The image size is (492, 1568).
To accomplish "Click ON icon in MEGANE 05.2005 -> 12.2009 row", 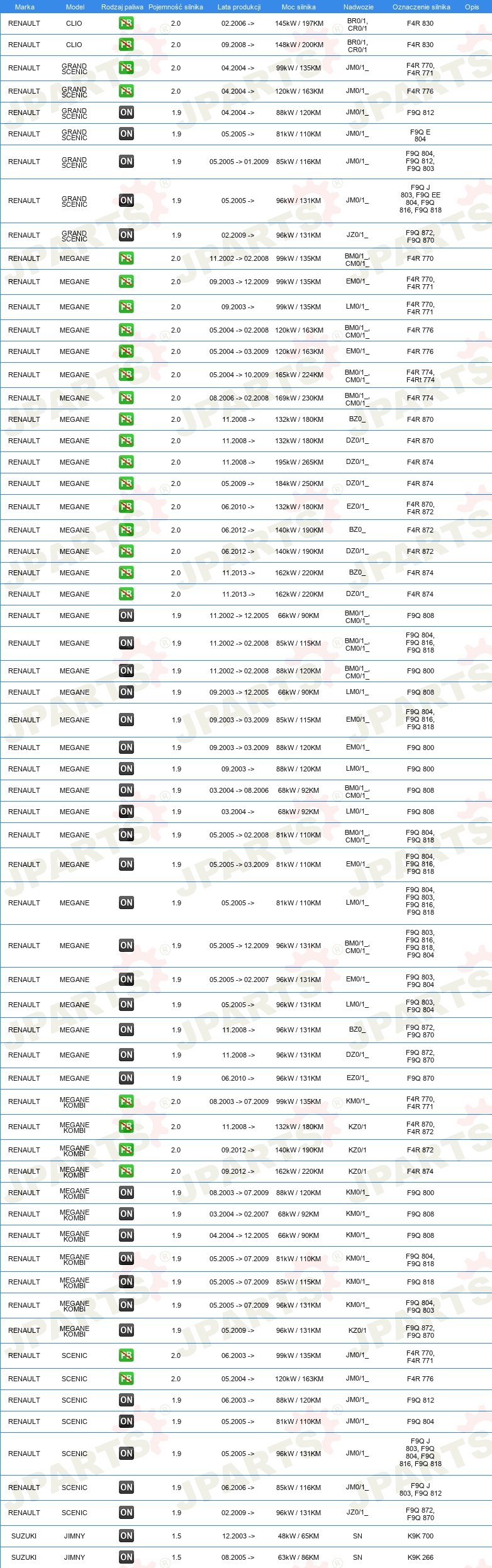I will (x=126, y=946).
